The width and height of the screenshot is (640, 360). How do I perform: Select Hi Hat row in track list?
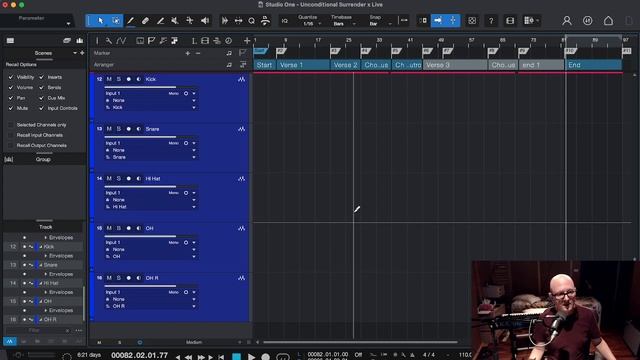[43, 283]
